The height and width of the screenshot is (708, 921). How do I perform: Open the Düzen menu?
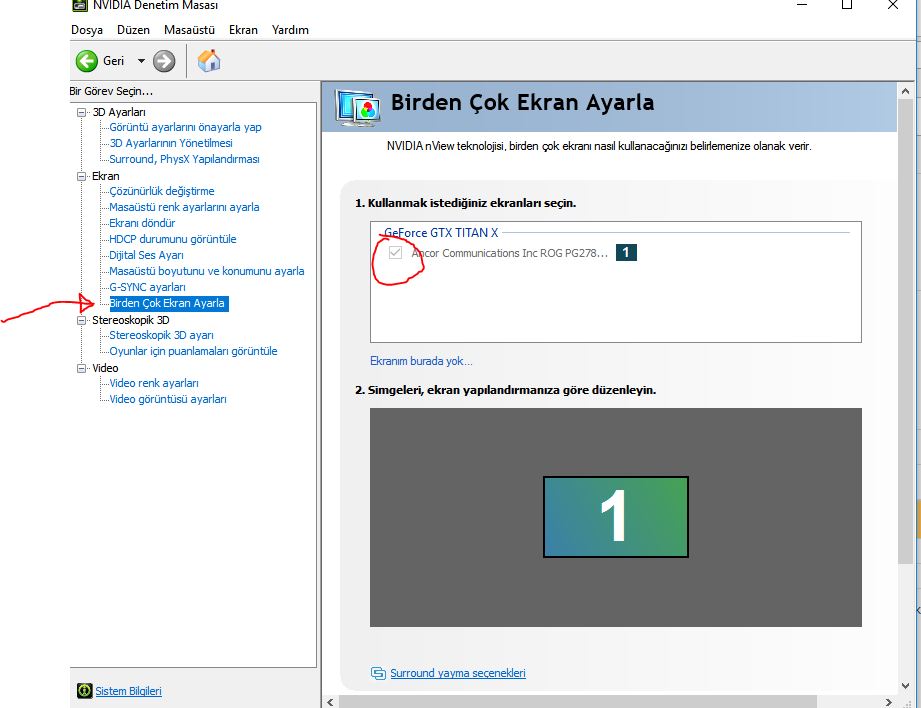[x=133, y=30]
